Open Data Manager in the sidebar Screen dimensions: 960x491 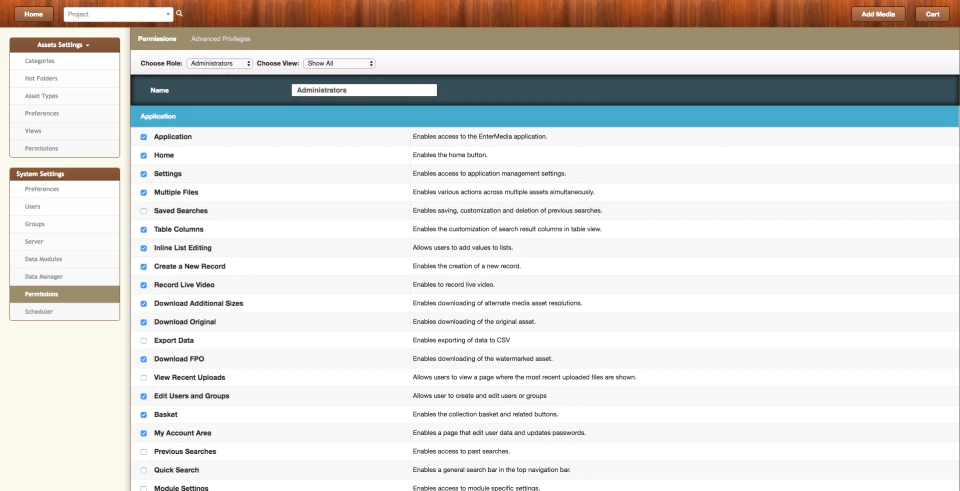(64, 277)
